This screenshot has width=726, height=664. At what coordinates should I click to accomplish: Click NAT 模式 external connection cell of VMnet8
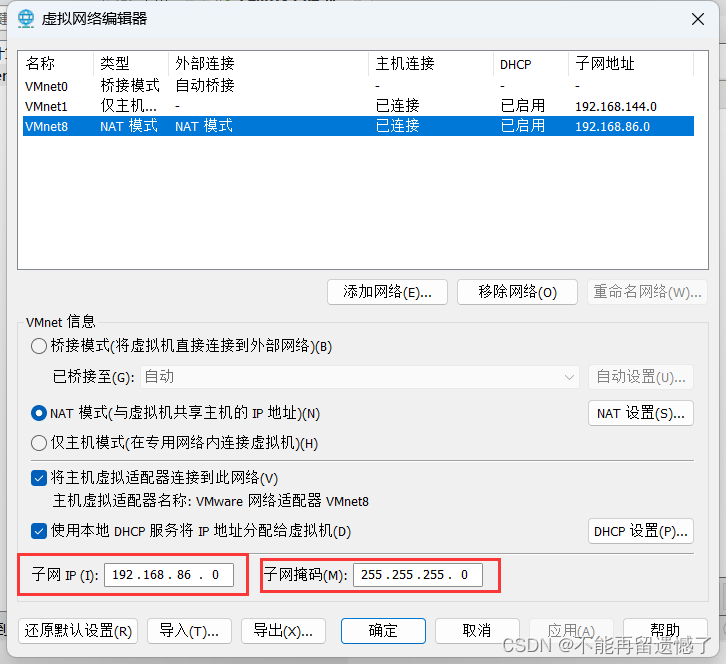204,126
